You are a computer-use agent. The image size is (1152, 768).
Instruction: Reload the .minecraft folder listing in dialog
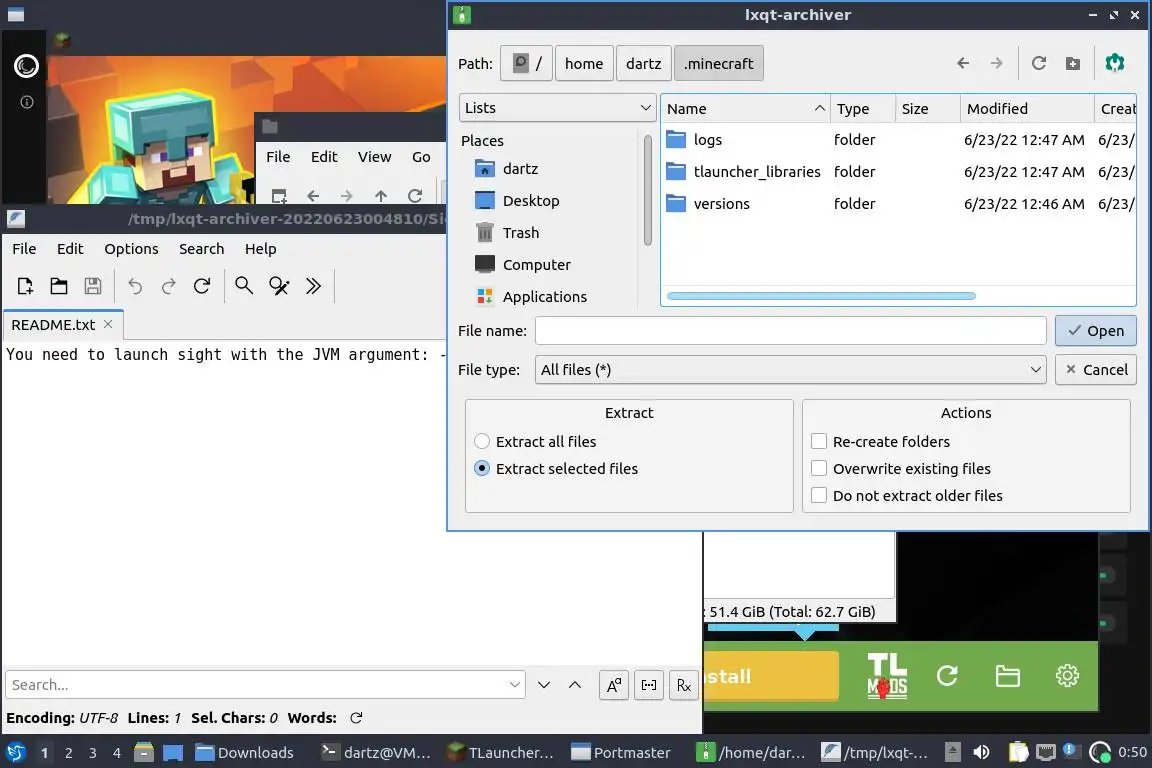[1039, 63]
